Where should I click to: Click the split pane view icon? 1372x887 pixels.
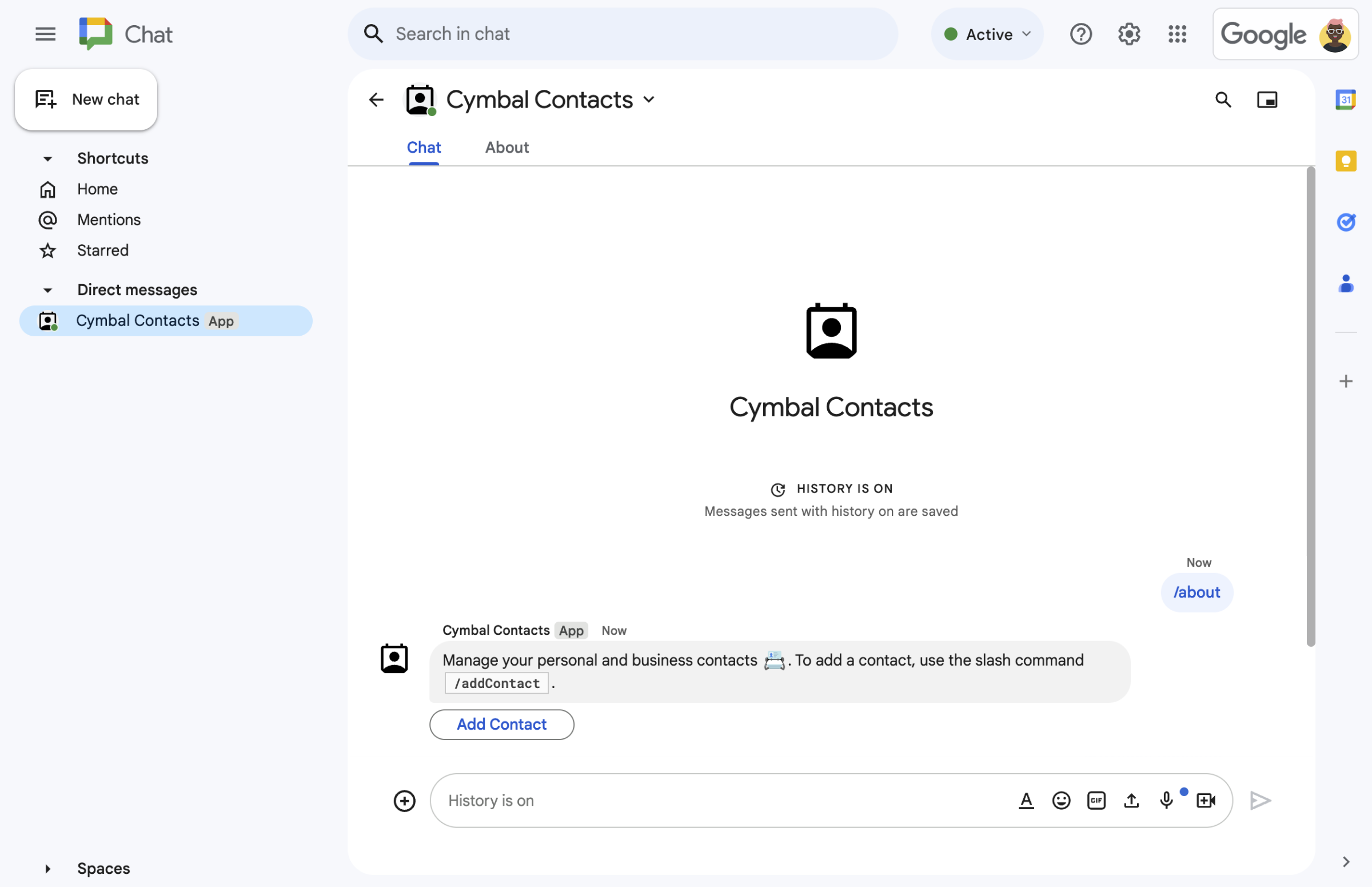[1267, 98]
